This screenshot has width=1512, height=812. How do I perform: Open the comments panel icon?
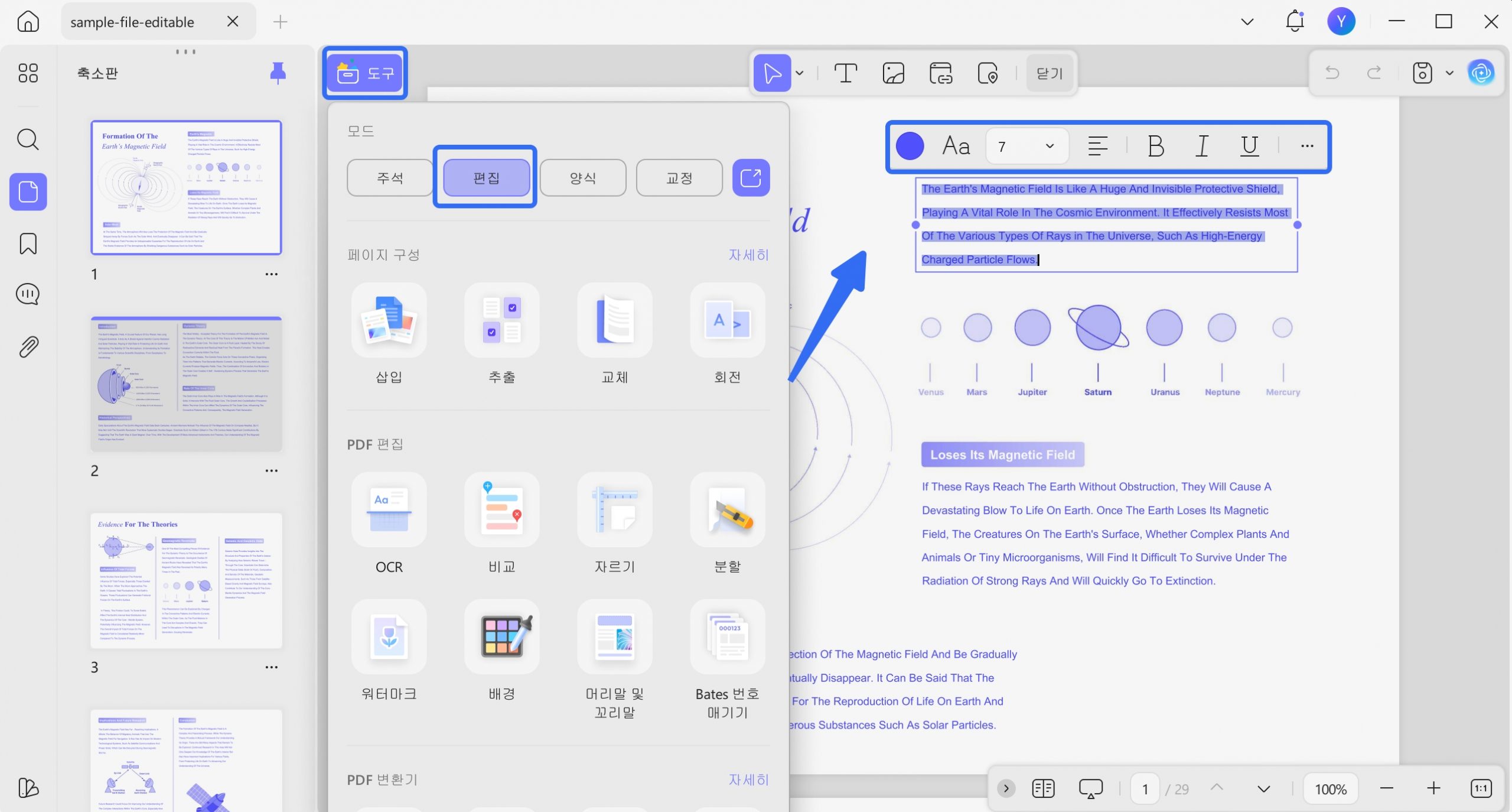click(28, 294)
